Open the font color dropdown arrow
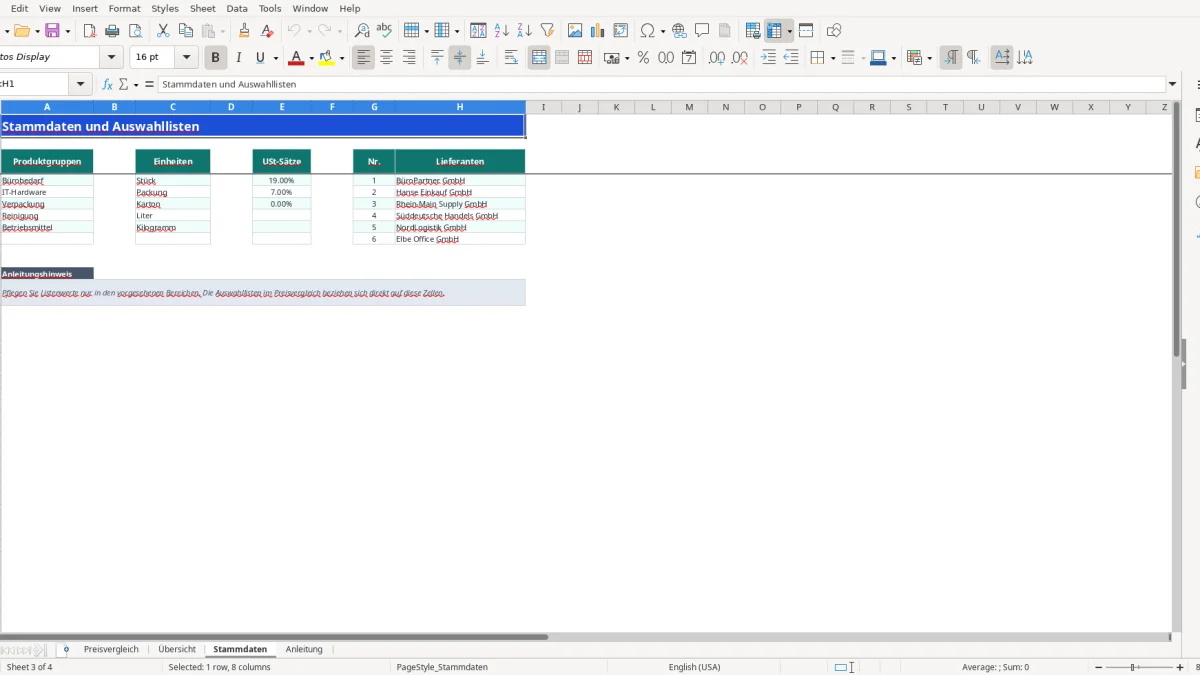 (311, 58)
